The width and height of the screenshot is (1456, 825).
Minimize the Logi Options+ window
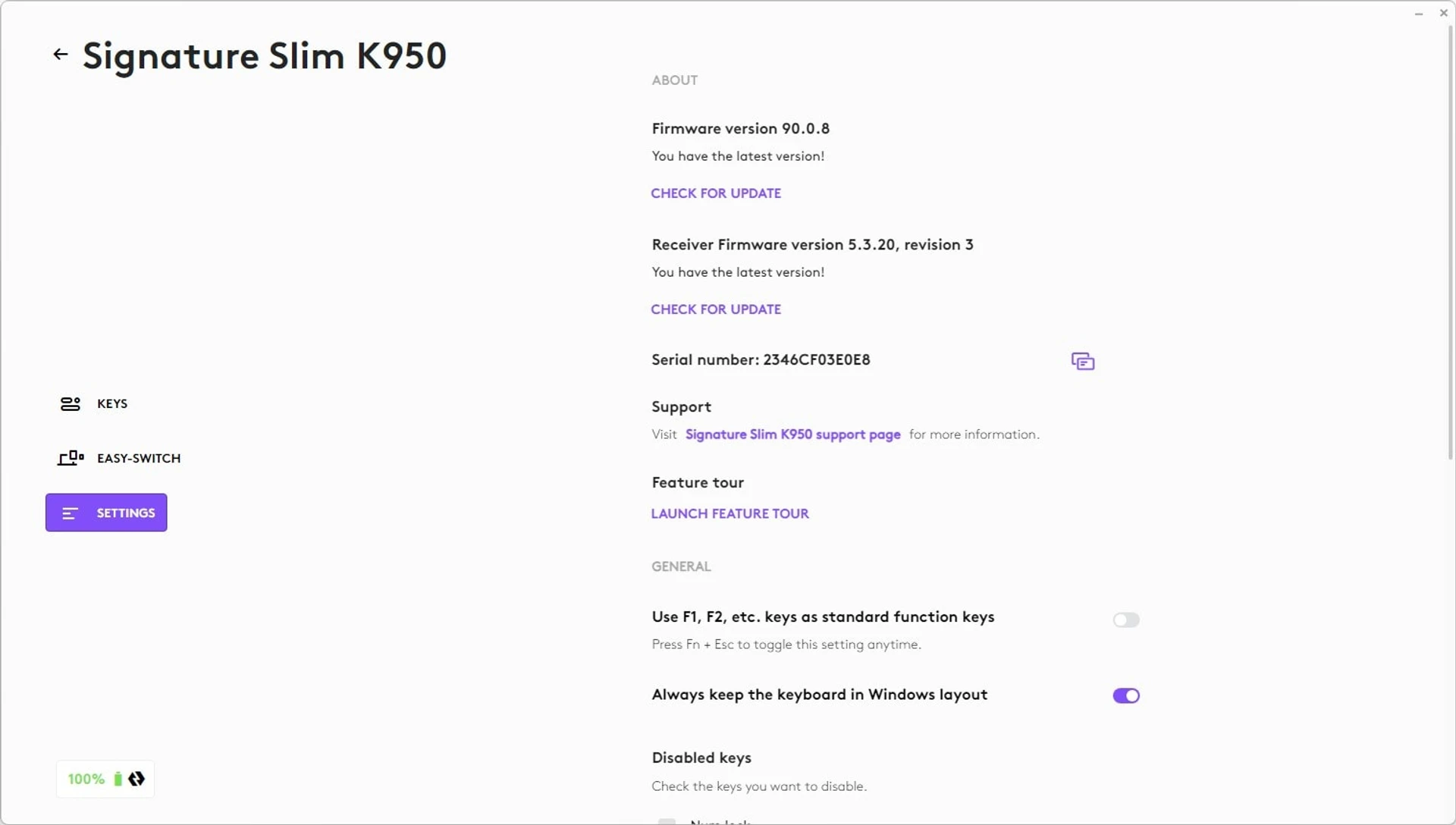coord(1419,14)
